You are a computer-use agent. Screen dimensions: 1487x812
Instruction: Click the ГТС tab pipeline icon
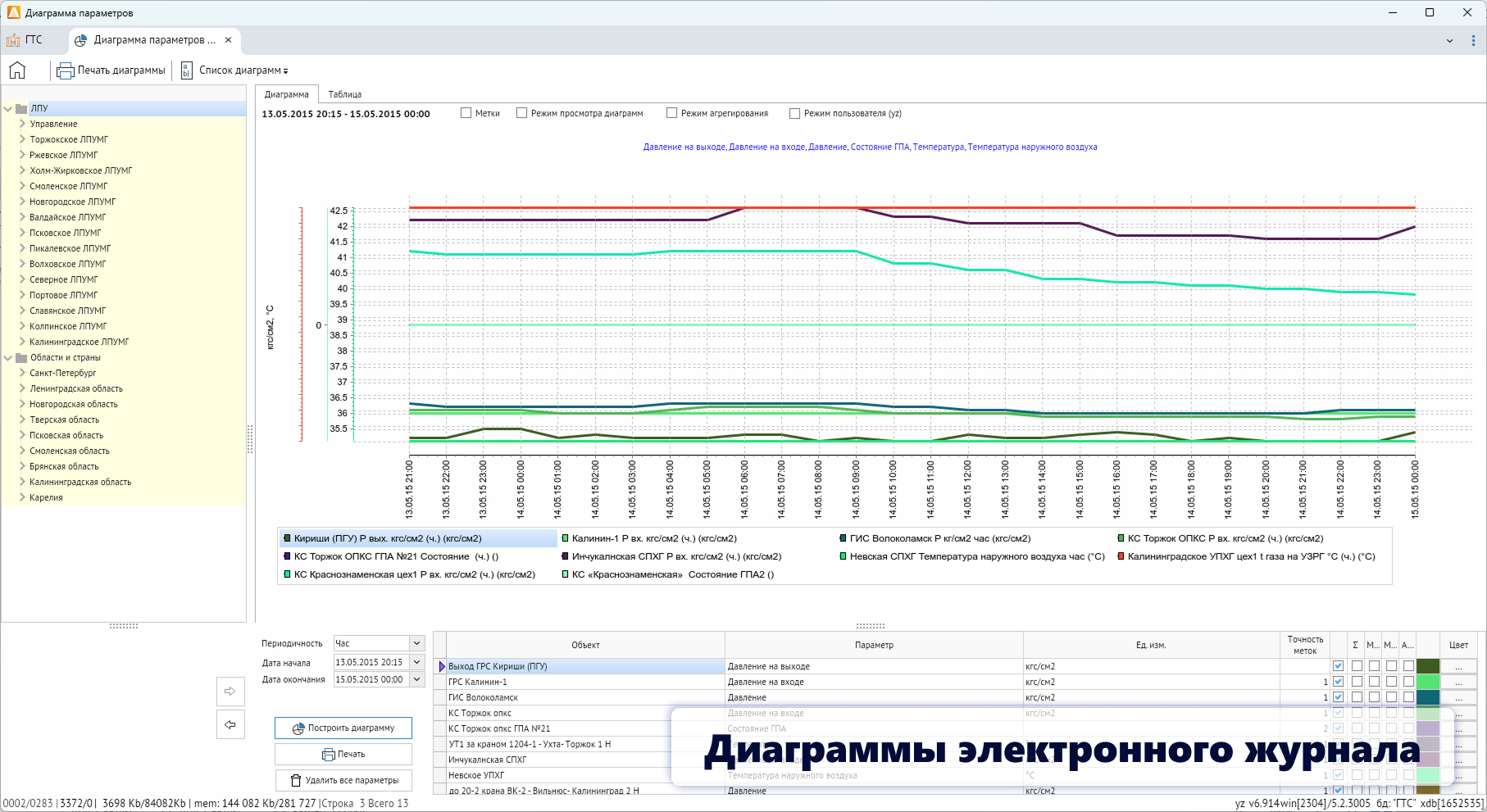coord(13,40)
